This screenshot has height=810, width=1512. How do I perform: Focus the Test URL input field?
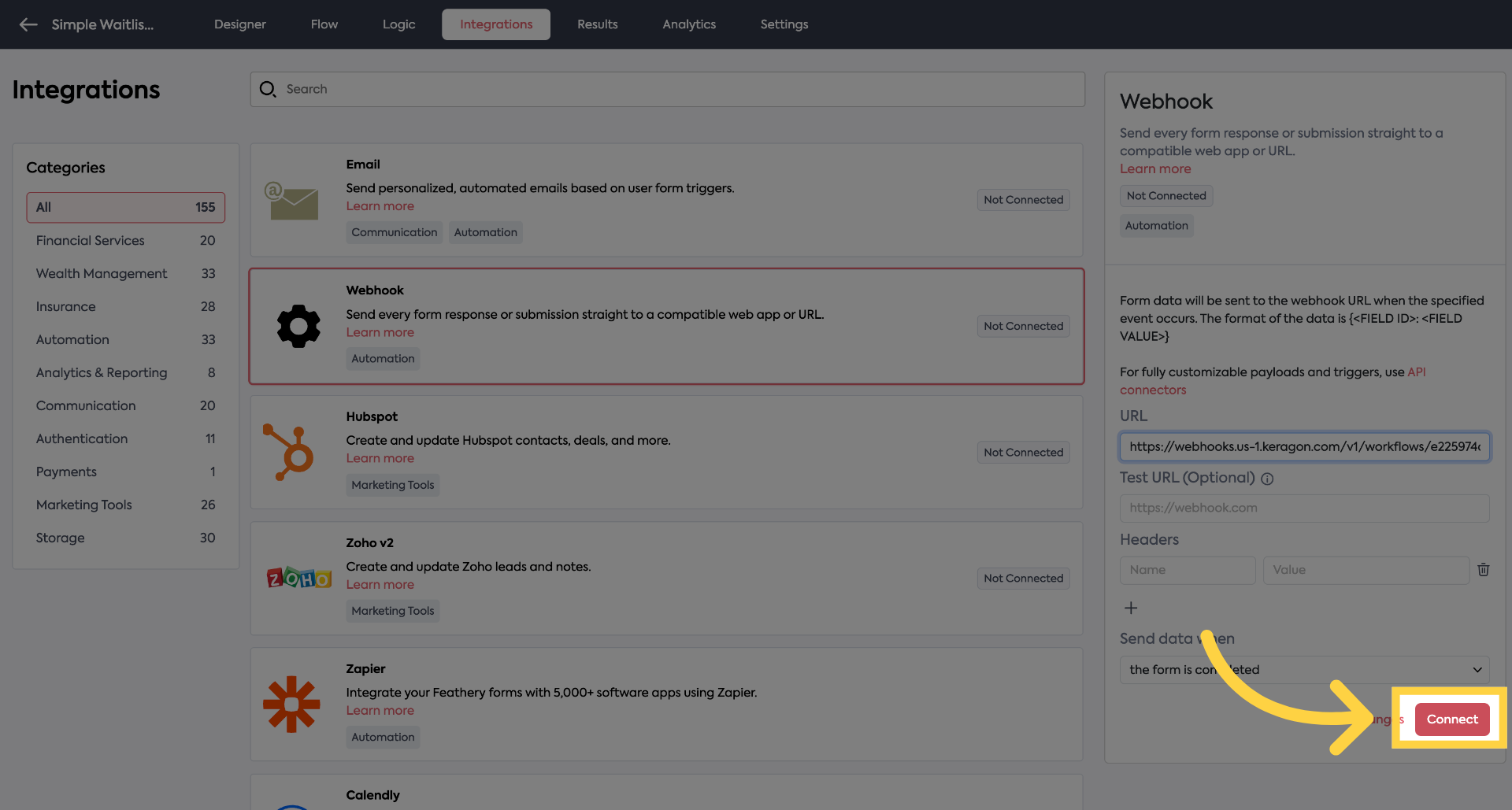coord(1304,509)
